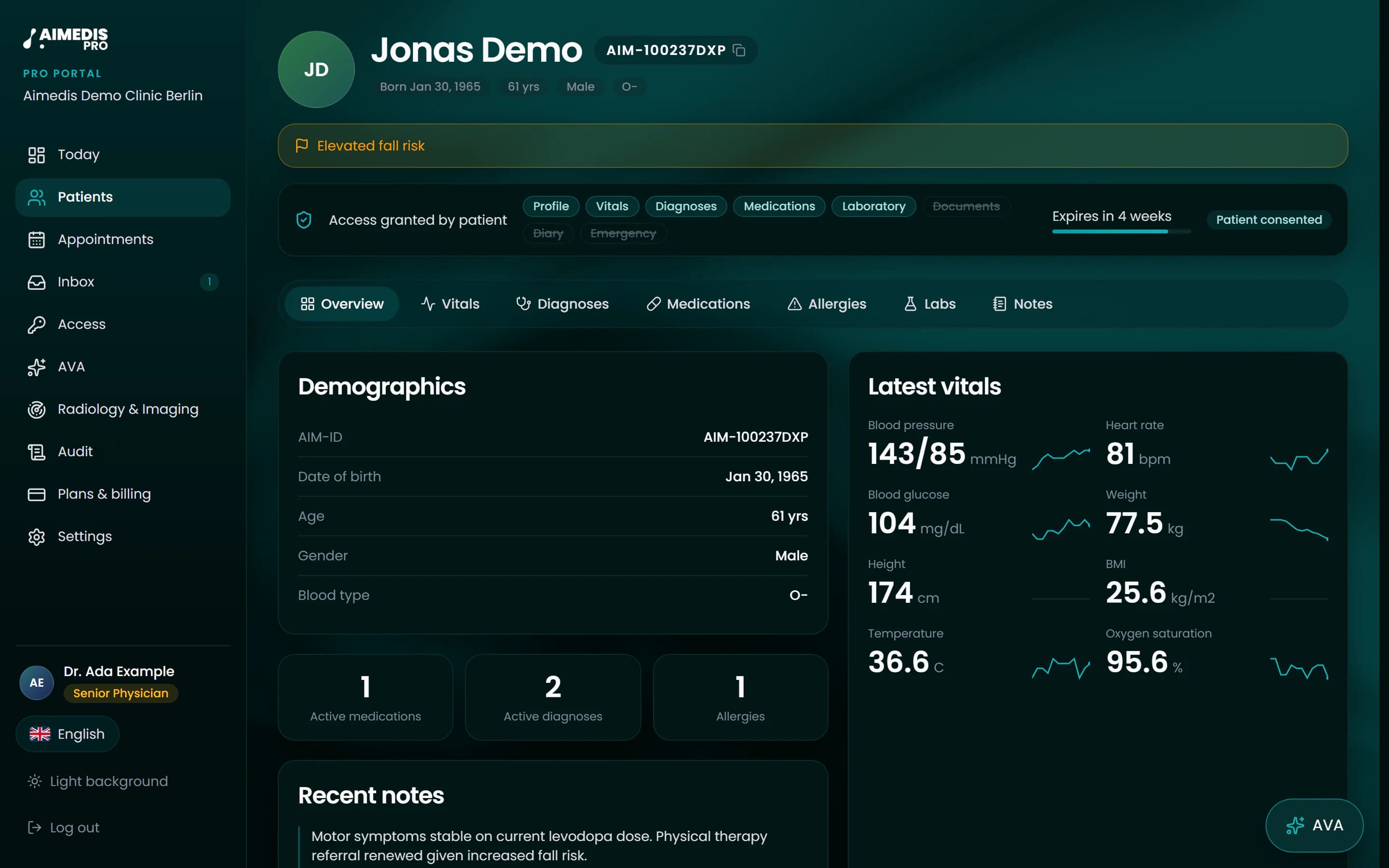Open the Notes tab
The width and height of the screenshot is (1389, 868).
tap(1022, 304)
